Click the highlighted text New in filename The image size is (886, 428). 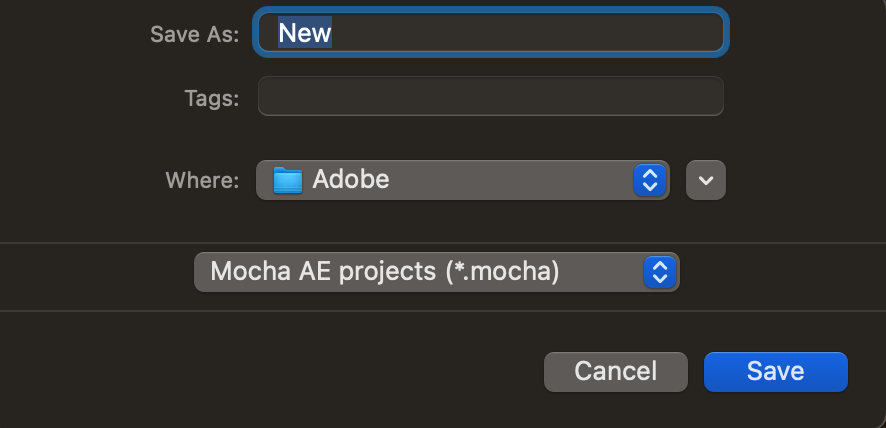click(x=305, y=33)
